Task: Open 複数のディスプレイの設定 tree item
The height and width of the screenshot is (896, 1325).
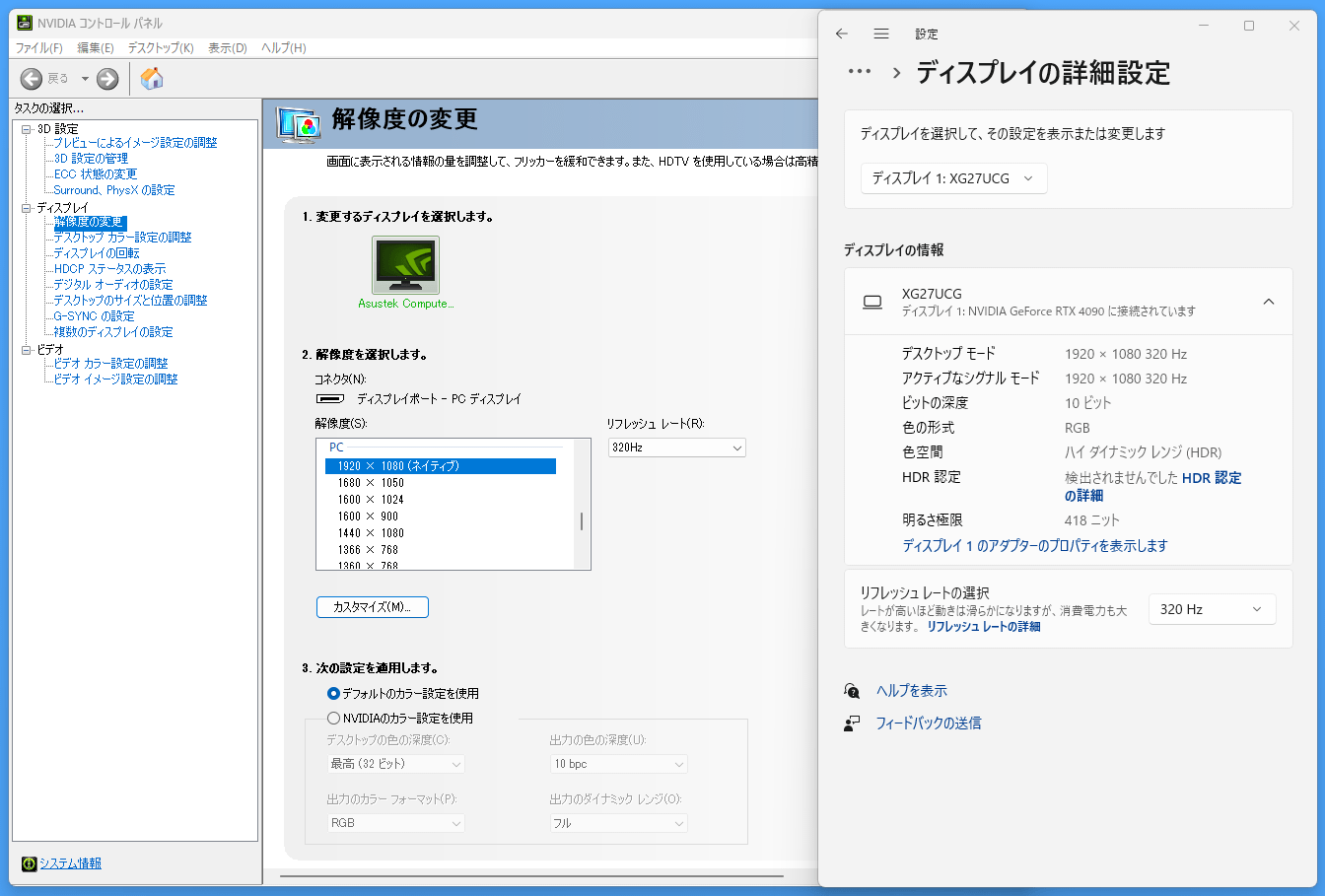Action: coord(113,332)
